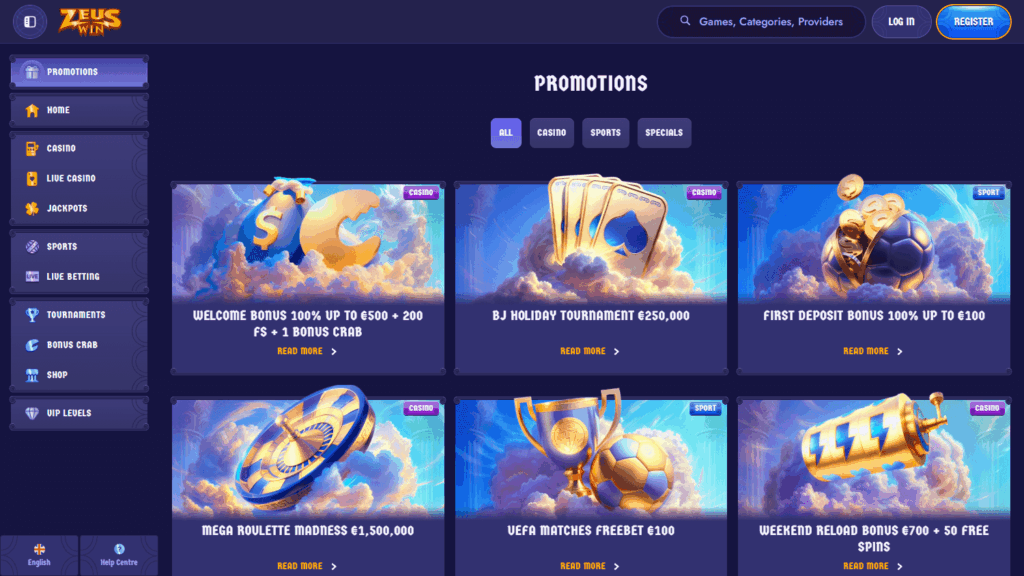Viewport: 1024px width, 576px height.
Task: Filter promotions by Casino tab
Action: [x=552, y=133]
